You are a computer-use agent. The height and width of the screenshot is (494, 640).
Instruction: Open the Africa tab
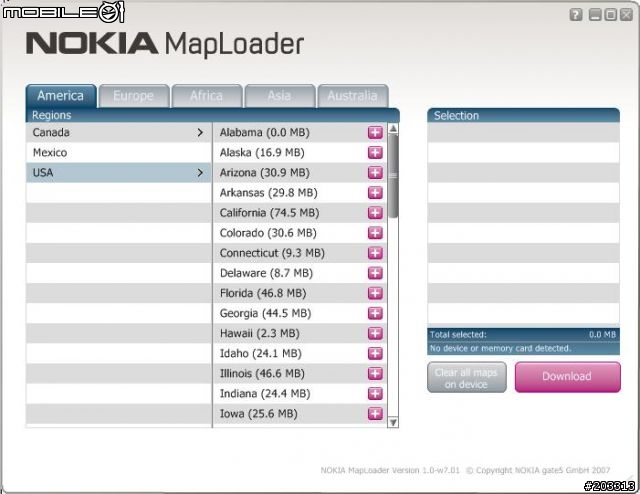pyautogui.click(x=207, y=96)
